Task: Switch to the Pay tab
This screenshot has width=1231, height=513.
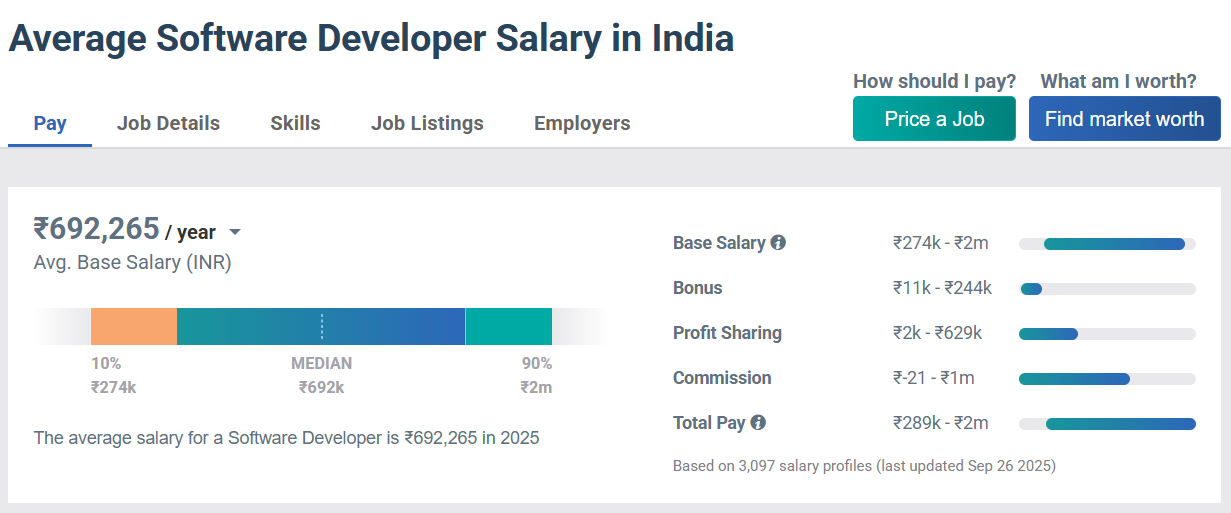Action: [x=50, y=123]
